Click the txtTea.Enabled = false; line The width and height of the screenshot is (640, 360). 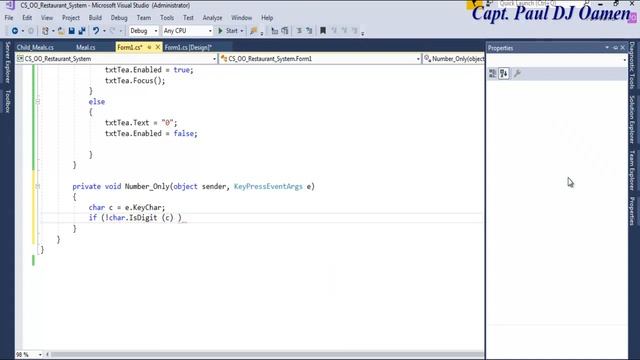(151, 133)
